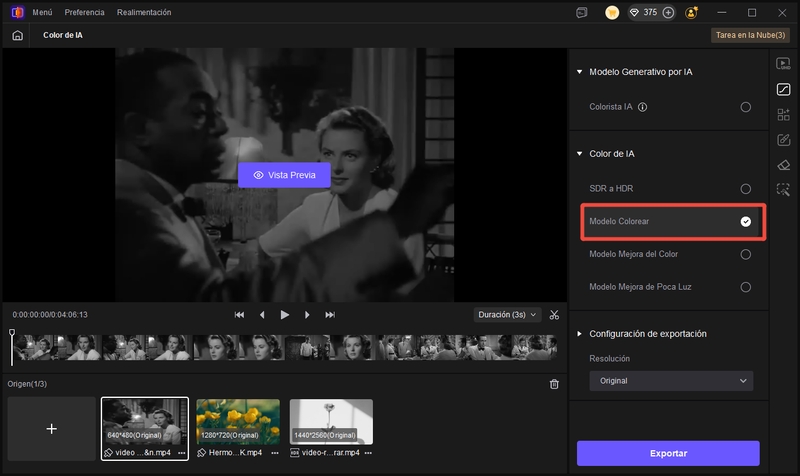800x476 pixels.
Task: Select the Colorista IA radio button
Action: [745, 107]
